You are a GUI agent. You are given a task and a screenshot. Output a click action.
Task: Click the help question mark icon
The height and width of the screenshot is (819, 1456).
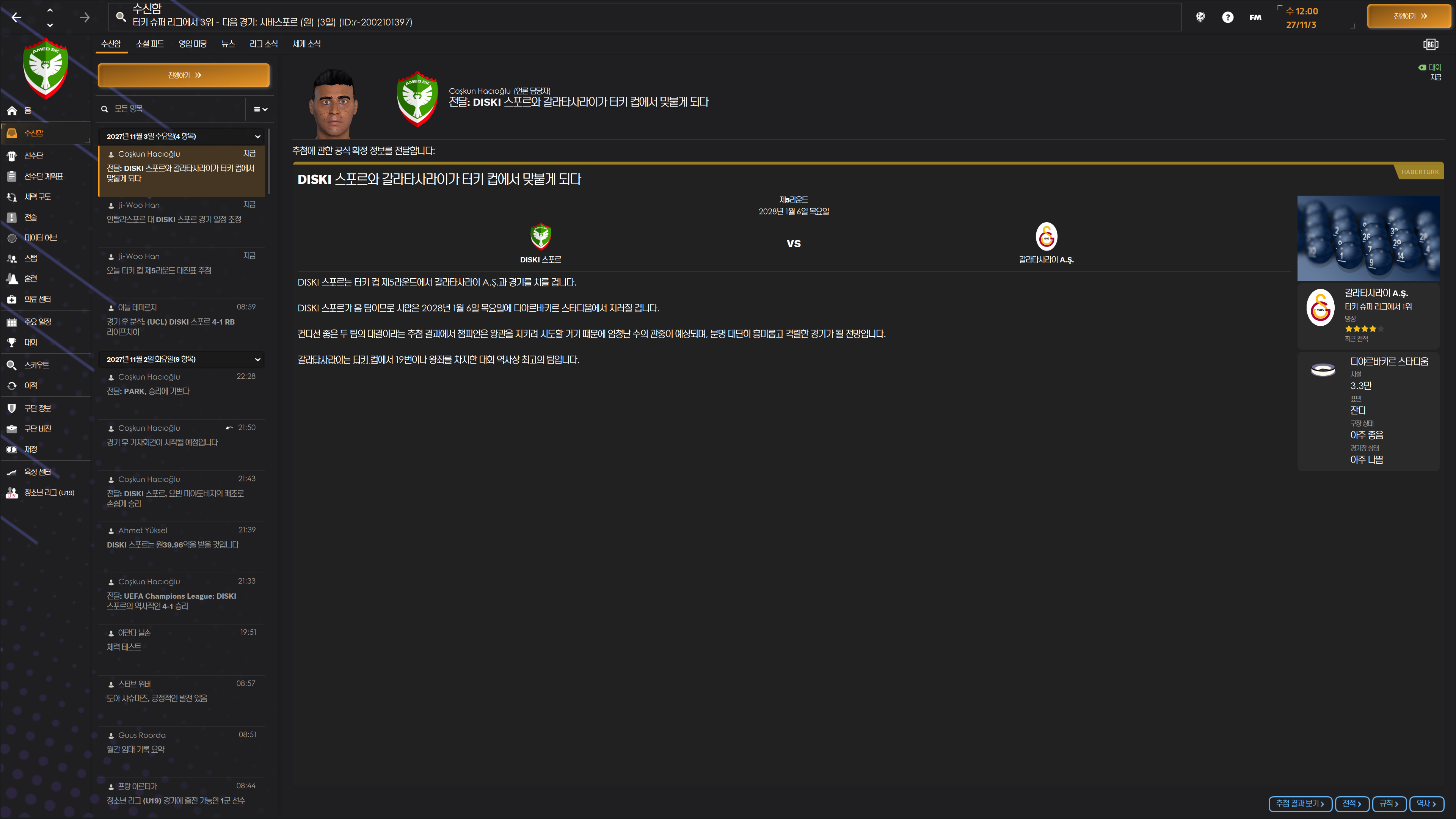[1228, 17]
